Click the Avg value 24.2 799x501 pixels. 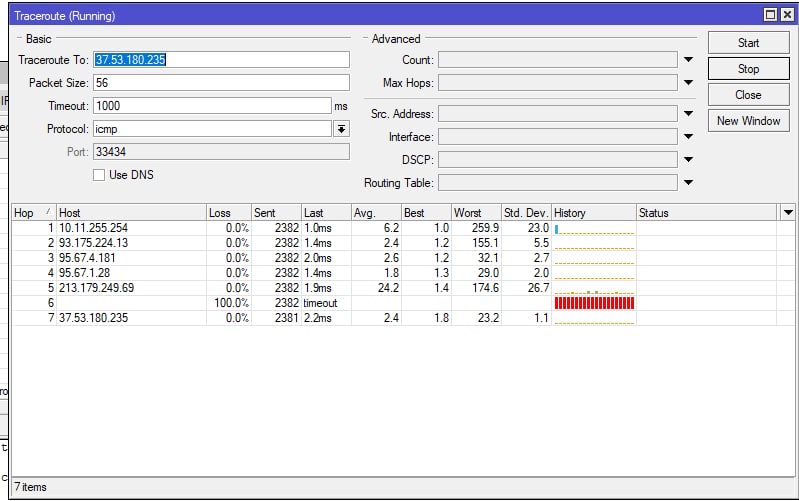click(388, 288)
